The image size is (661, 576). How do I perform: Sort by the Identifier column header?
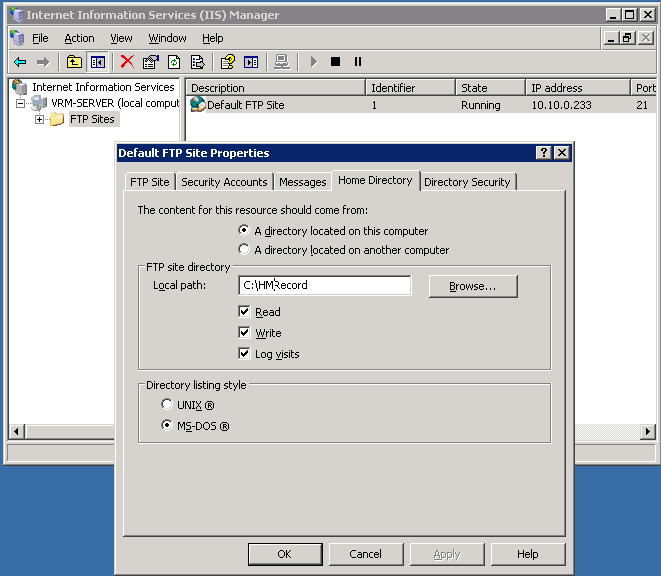click(x=411, y=88)
